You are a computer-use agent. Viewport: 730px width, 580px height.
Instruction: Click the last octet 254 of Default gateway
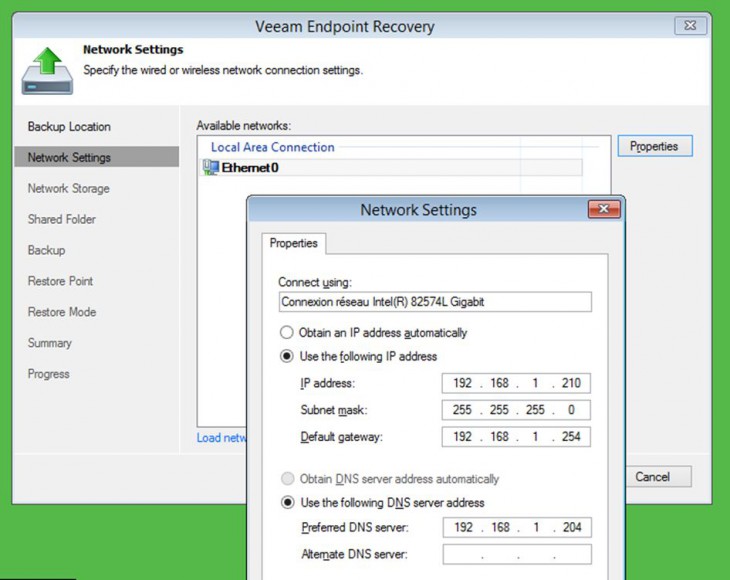pyautogui.click(x=571, y=437)
